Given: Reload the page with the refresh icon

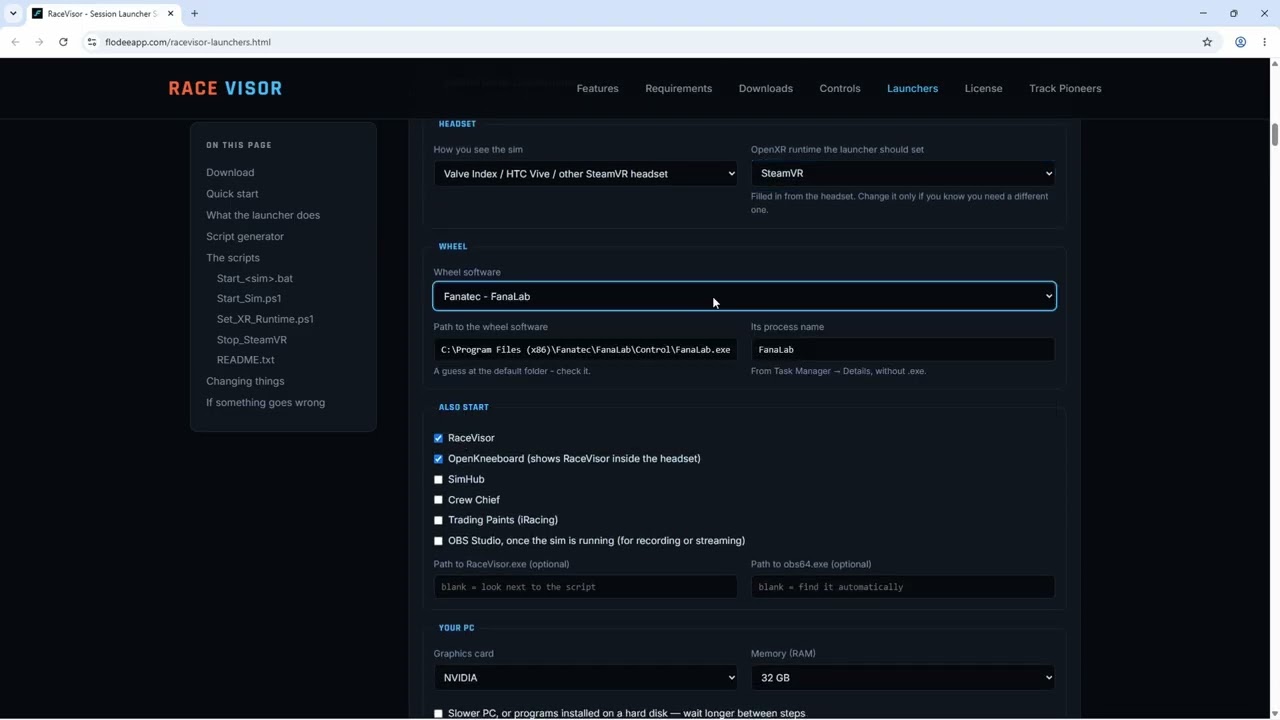Looking at the screenshot, I should point(63,42).
